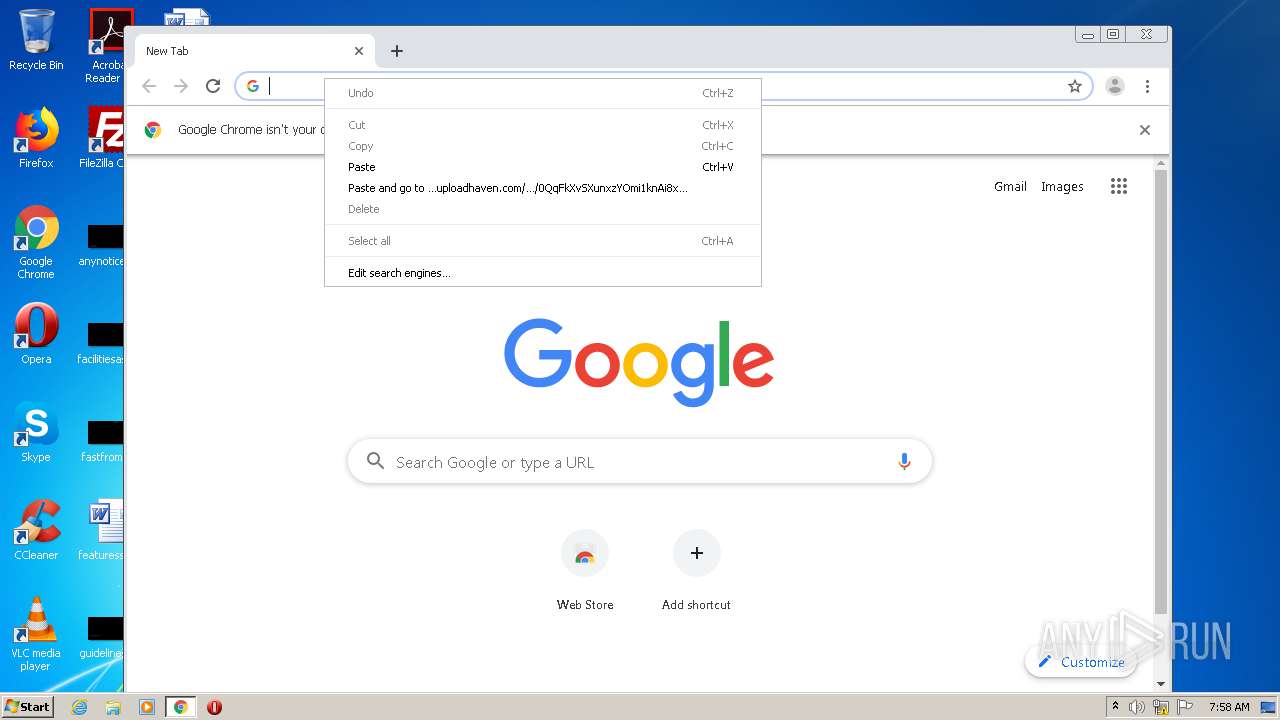This screenshot has width=1280, height=720.
Task: Click the Google search box
Action: click(x=640, y=462)
